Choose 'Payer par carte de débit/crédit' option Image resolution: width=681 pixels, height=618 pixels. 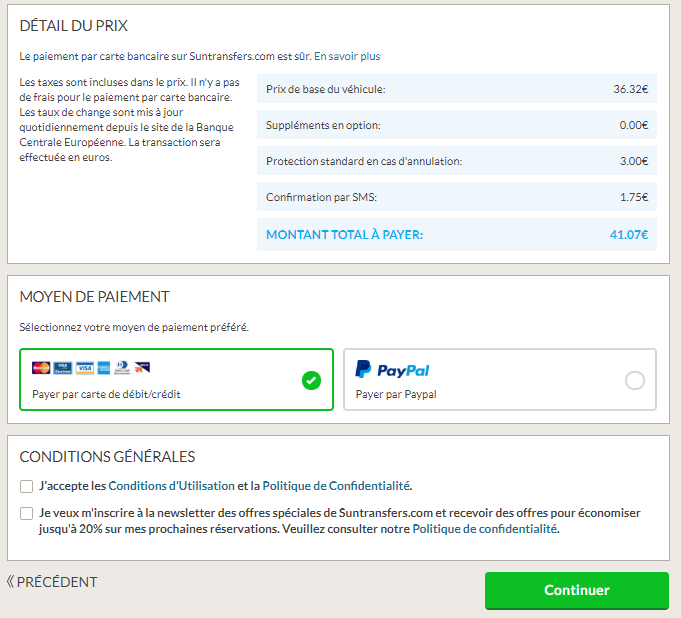click(x=106, y=394)
